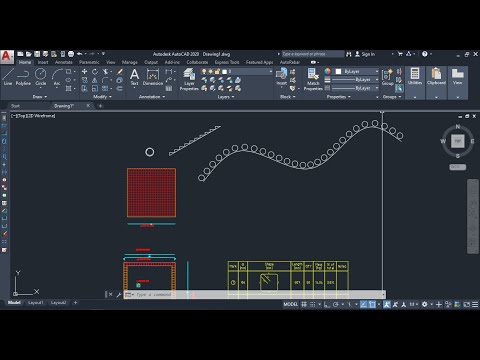This screenshot has height=360, width=480.
Task: Open status bar customization menu
Action: pos(475,304)
